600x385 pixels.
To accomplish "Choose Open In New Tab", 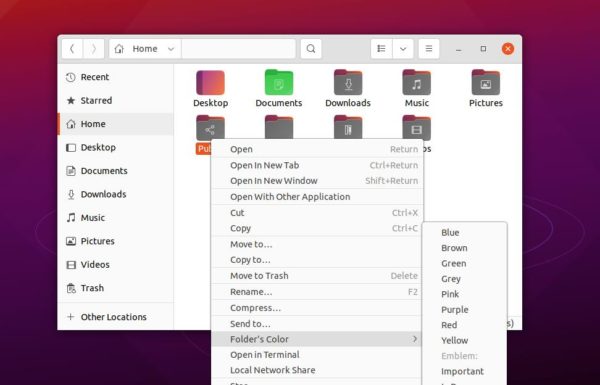I will [x=317, y=165].
